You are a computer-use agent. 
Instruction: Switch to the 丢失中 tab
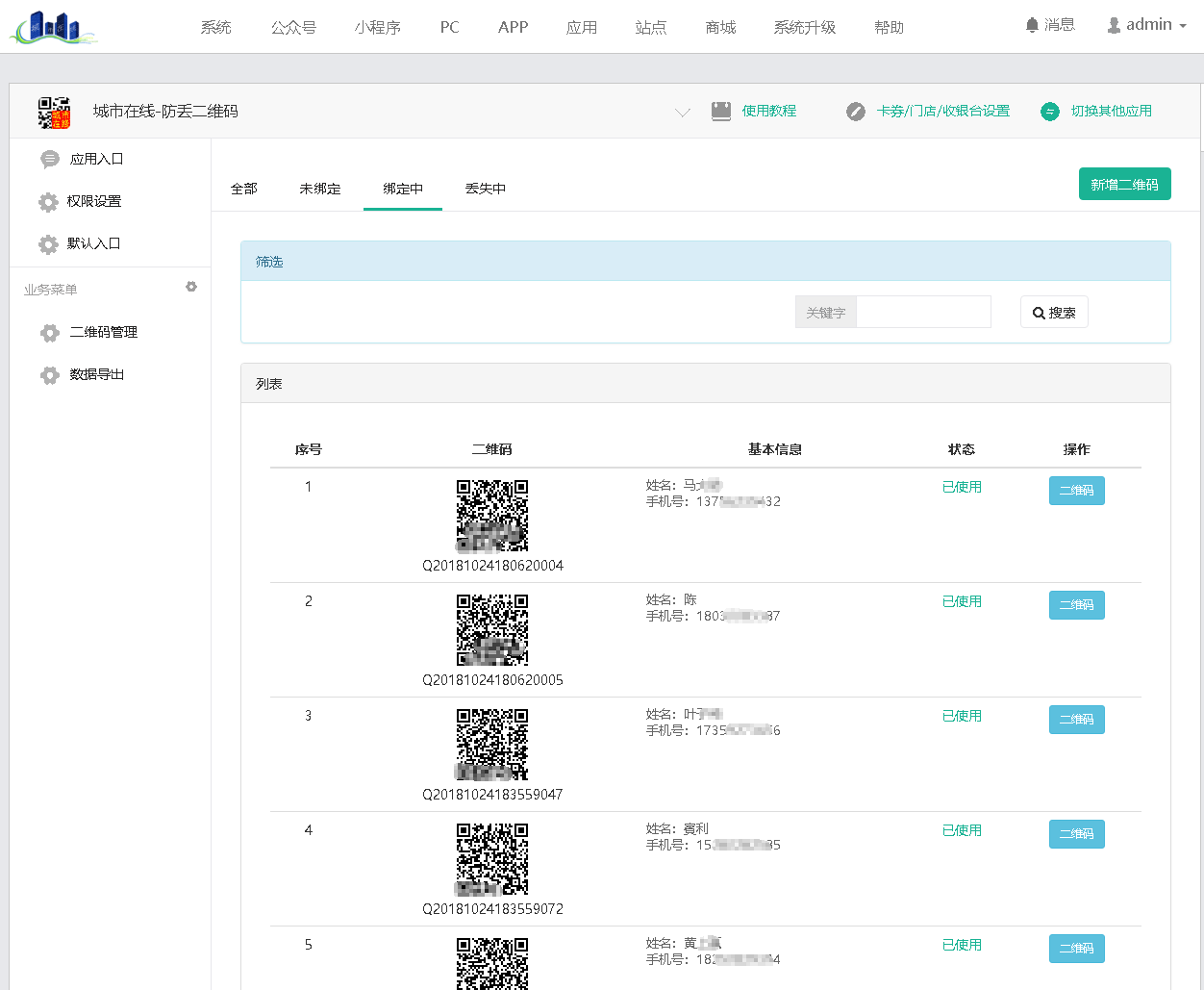click(x=486, y=189)
